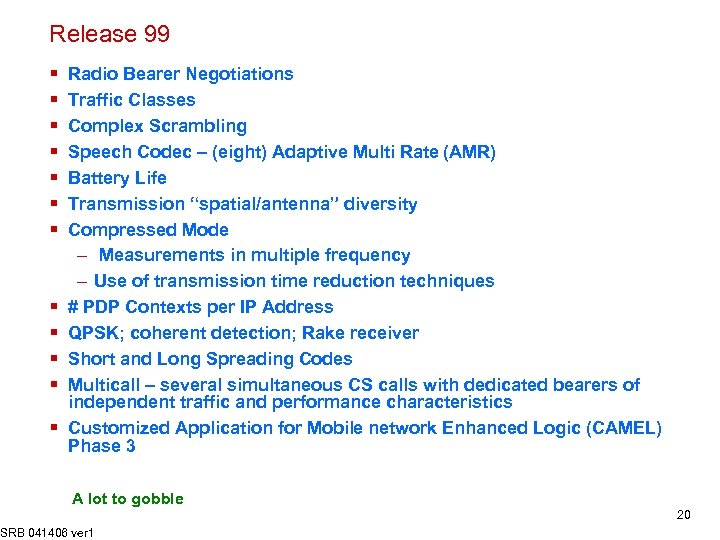Click the CAMEL Customized Application bullet line
Viewport: 720px width, 540px height.
[364, 428]
